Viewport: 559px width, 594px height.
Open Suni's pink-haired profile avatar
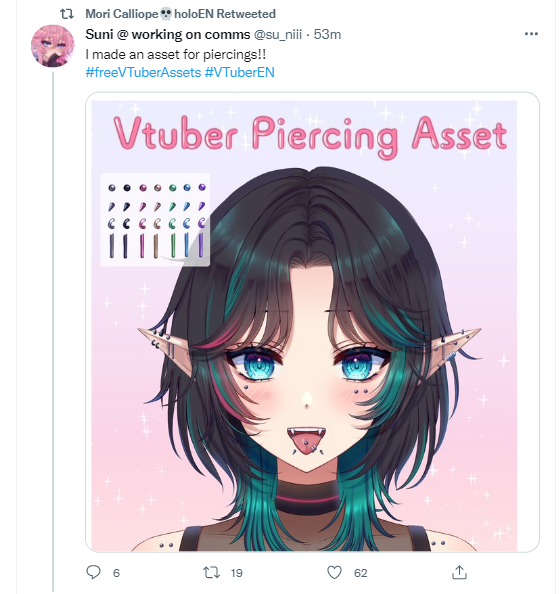(53, 46)
